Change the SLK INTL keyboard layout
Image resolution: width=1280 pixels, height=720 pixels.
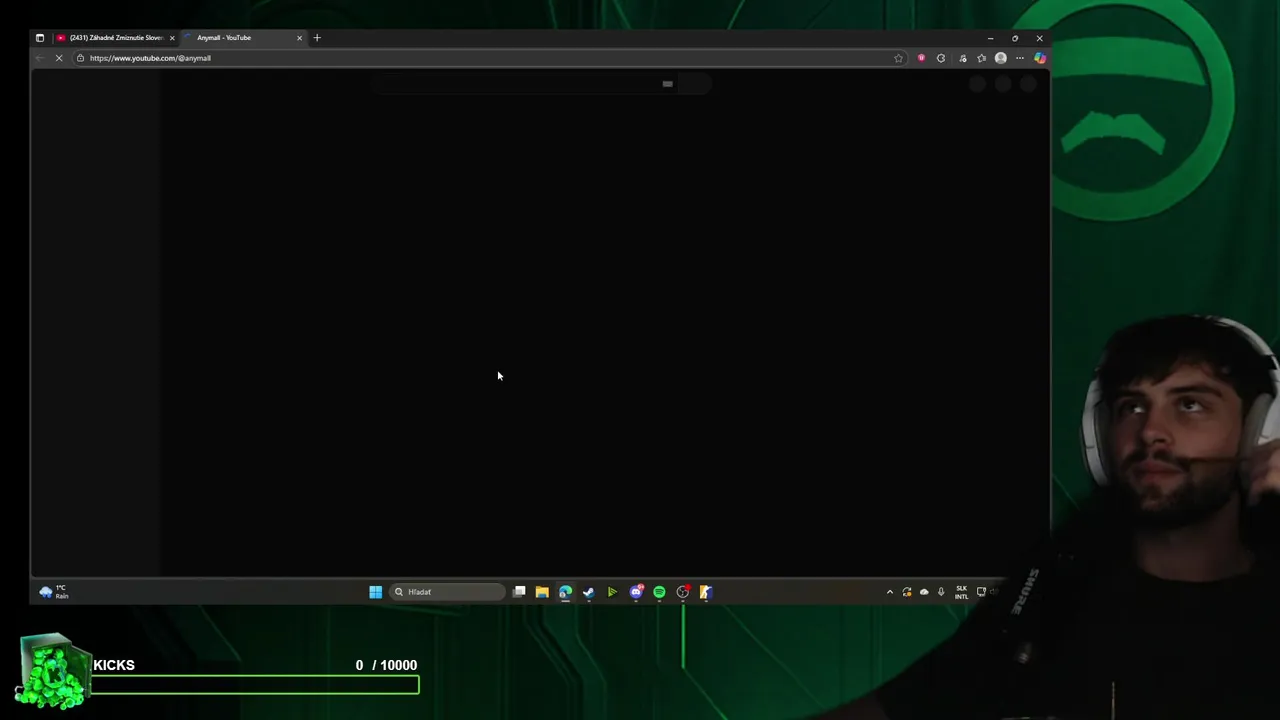962,592
